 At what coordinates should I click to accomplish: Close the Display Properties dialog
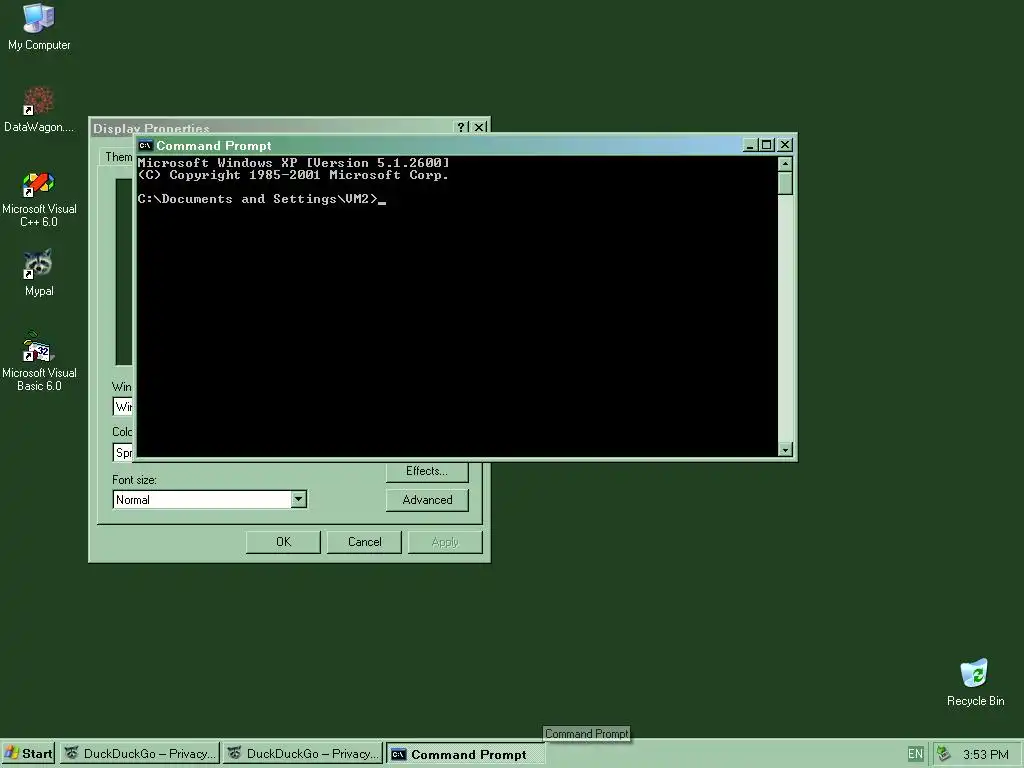pyautogui.click(x=479, y=127)
